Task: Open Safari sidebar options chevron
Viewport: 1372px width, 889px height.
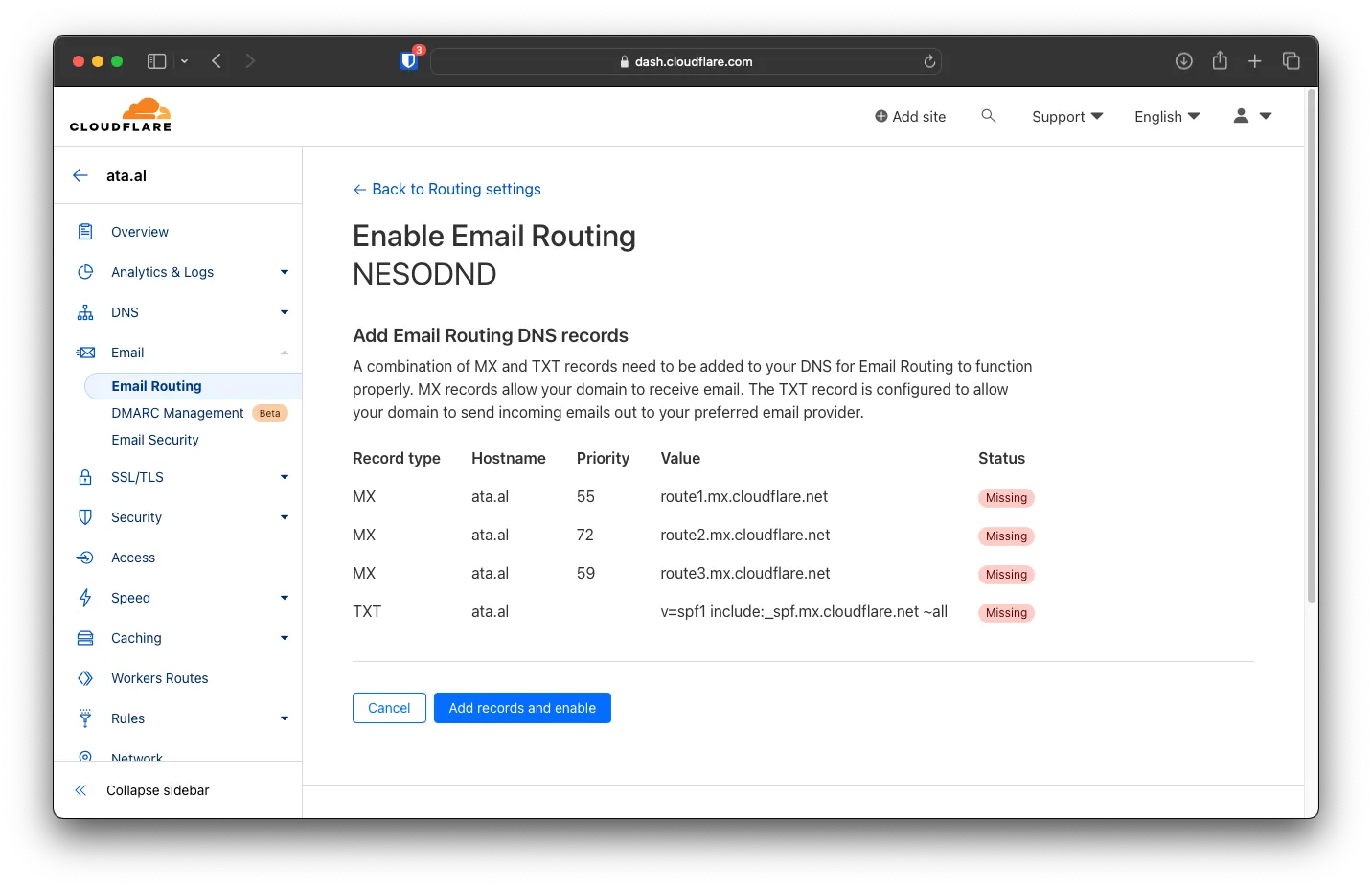Action: (x=184, y=61)
